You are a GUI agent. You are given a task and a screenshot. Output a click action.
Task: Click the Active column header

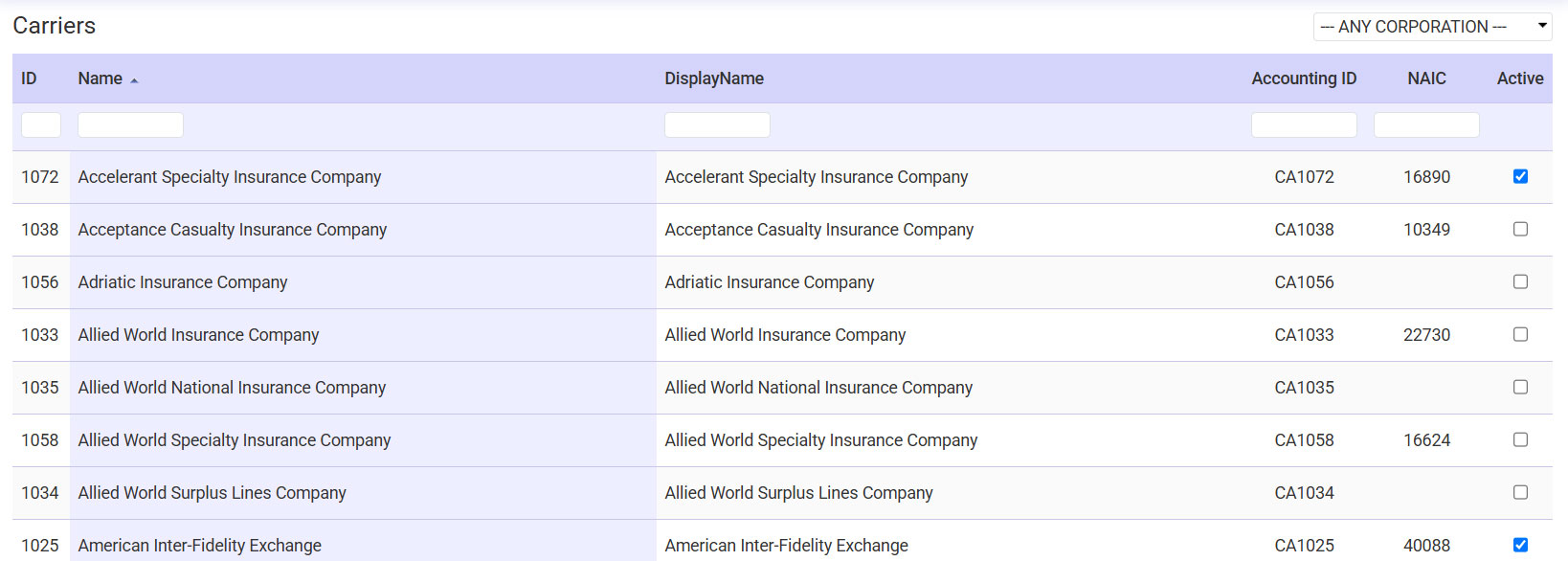coord(1520,79)
